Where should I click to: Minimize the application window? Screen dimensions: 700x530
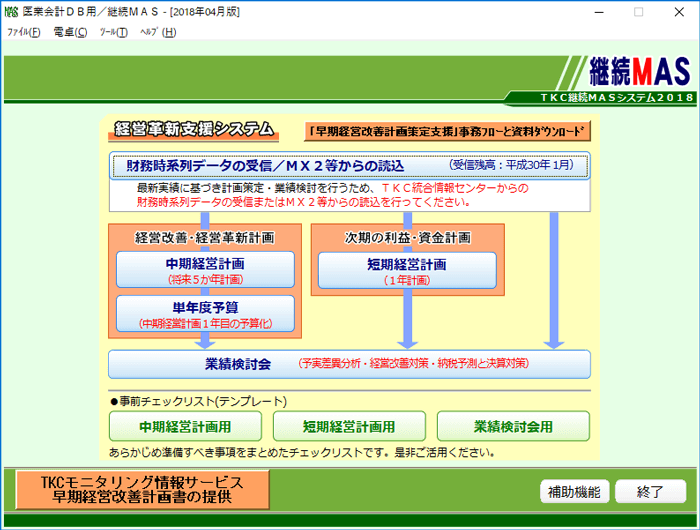592,11
